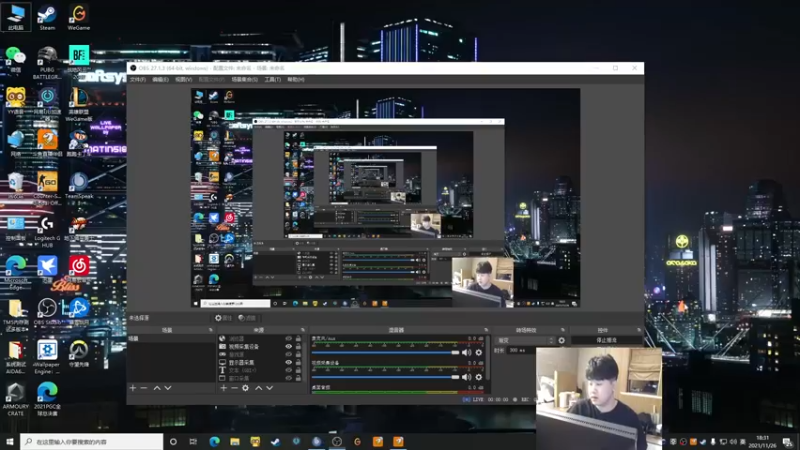Show the 文本 (GDI+) source via eye icon
Screen dimensions: 800x450
coord(288,370)
